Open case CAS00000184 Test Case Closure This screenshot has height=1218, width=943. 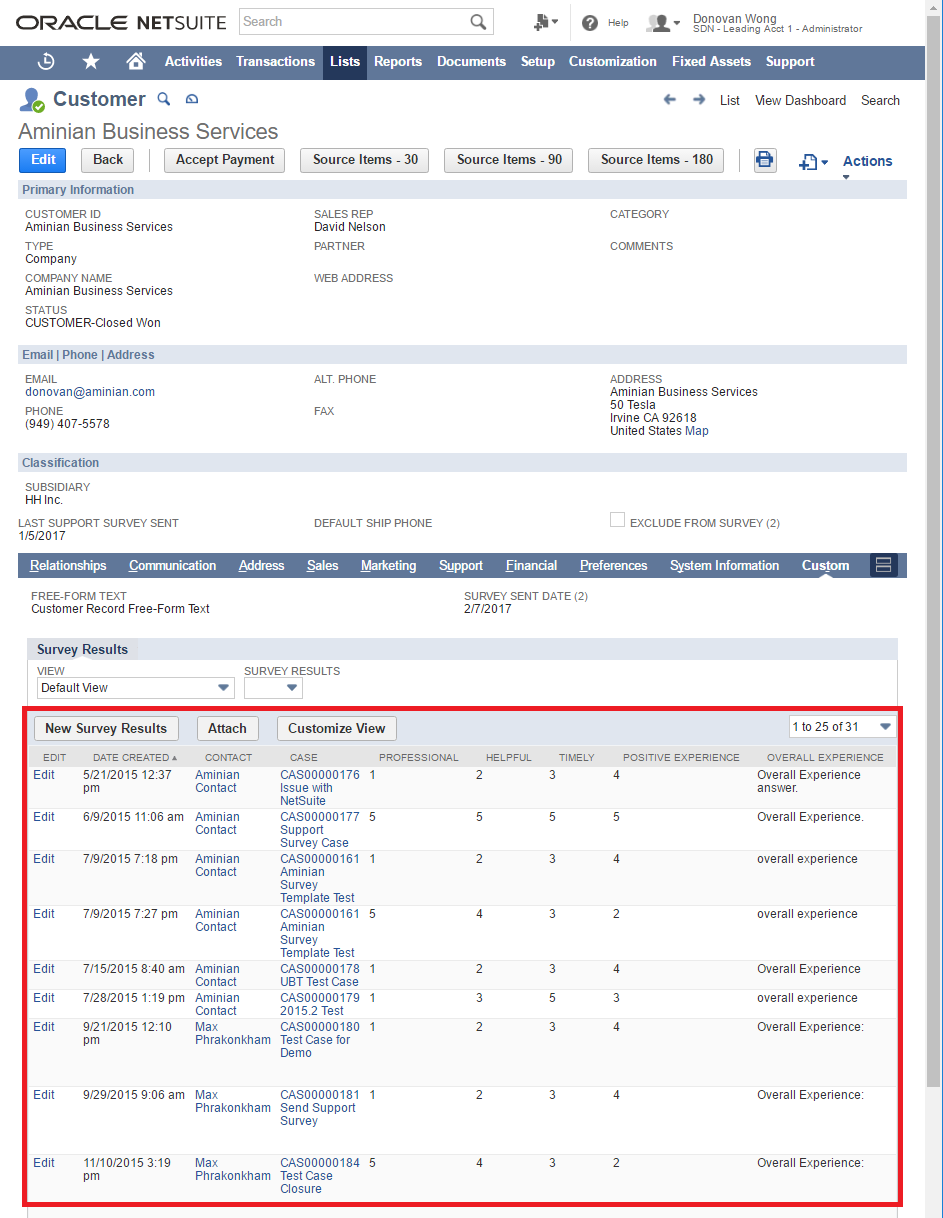point(320,1176)
